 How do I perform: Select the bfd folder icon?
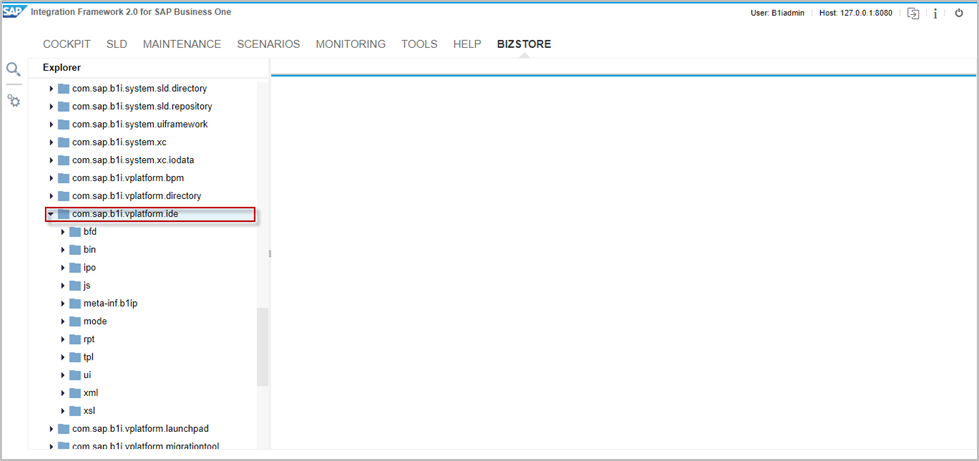tap(75, 232)
